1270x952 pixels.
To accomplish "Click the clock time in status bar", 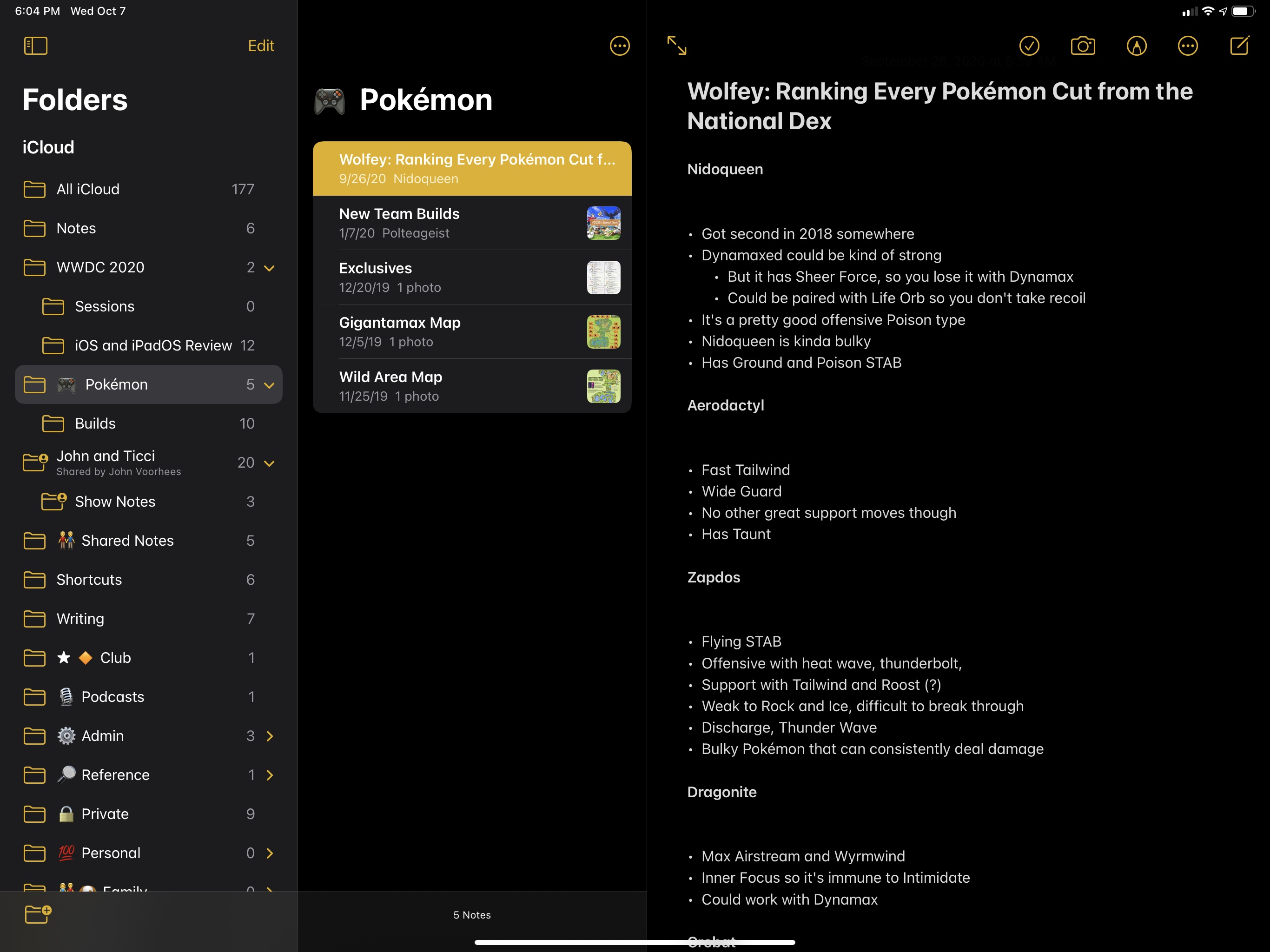I will [37, 11].
